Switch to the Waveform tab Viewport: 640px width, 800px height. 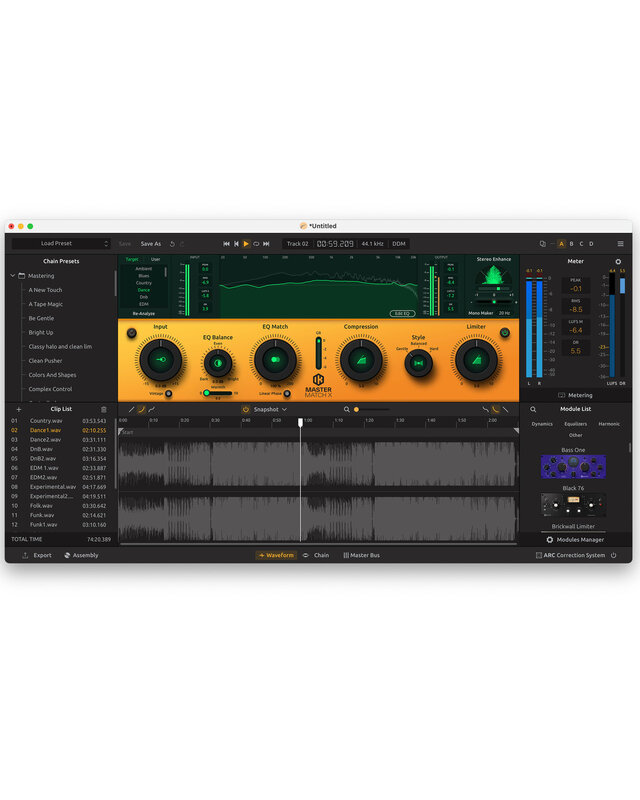(276, 555)
